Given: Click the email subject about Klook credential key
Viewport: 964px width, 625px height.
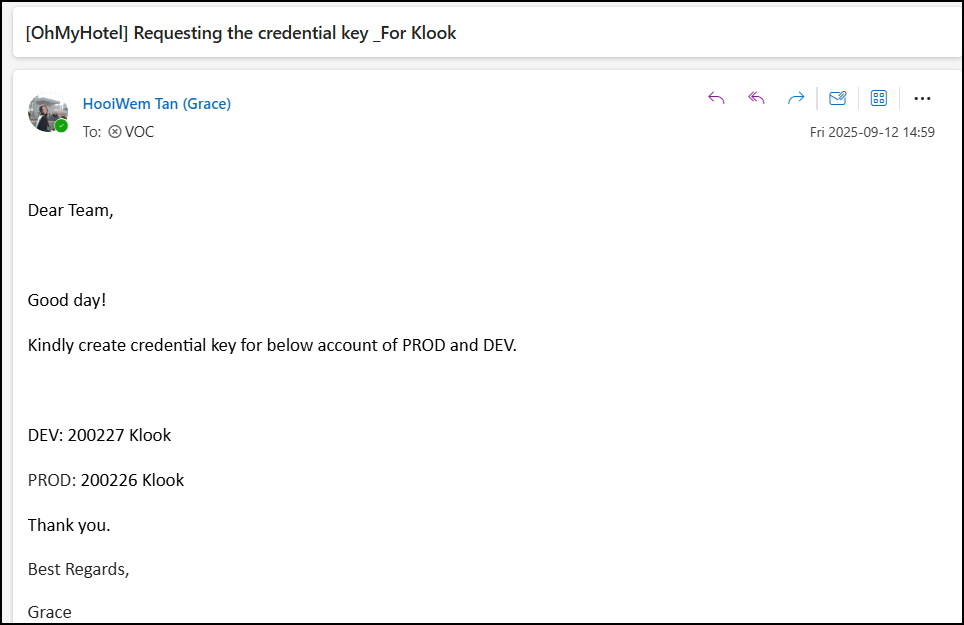Looking at the screenshot, I should coord(241,33).
